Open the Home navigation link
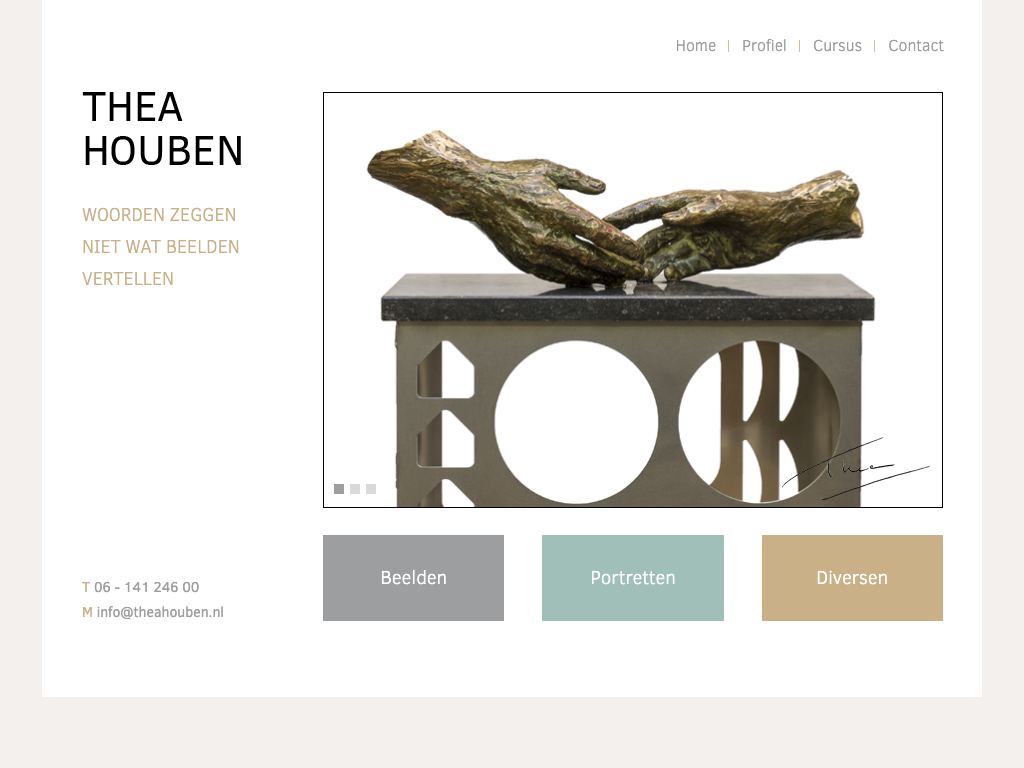1024x768 pixels. (x=696, y=46)
